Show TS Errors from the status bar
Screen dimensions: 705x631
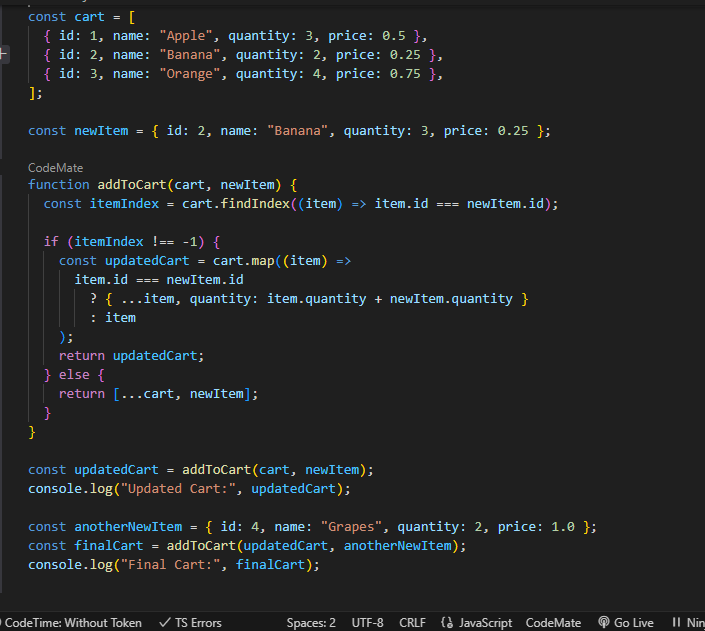click(x=191, y=622)
